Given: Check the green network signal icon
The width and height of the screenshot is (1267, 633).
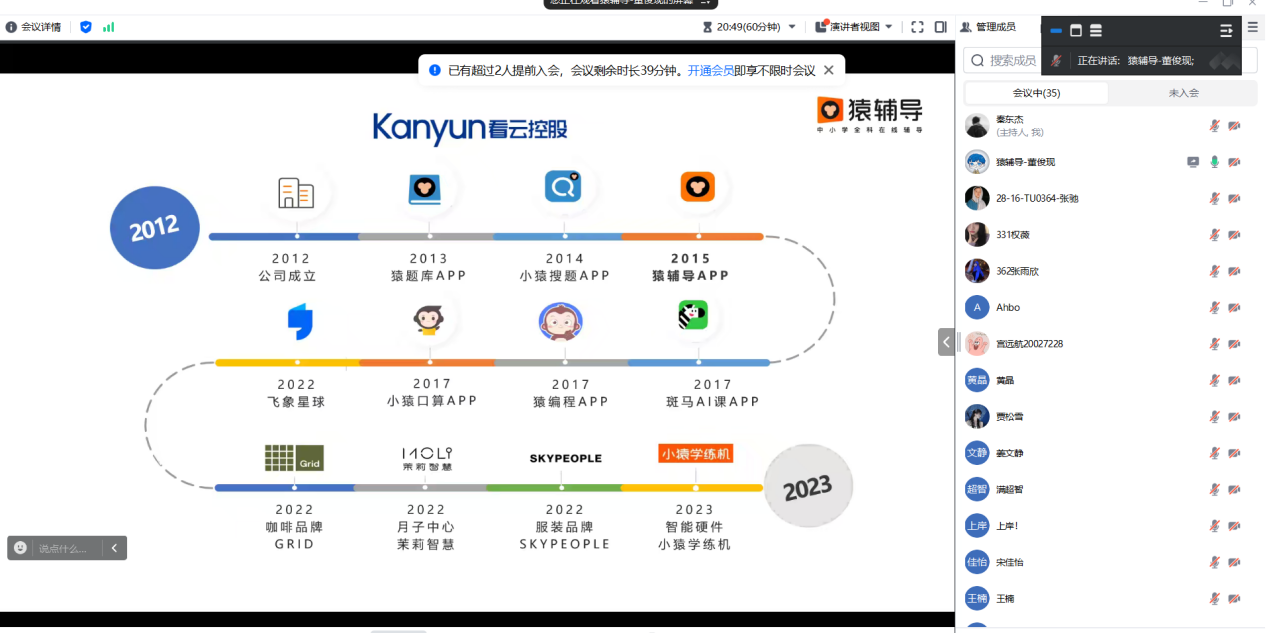Looking at the screenshot, I should (108, 27).
